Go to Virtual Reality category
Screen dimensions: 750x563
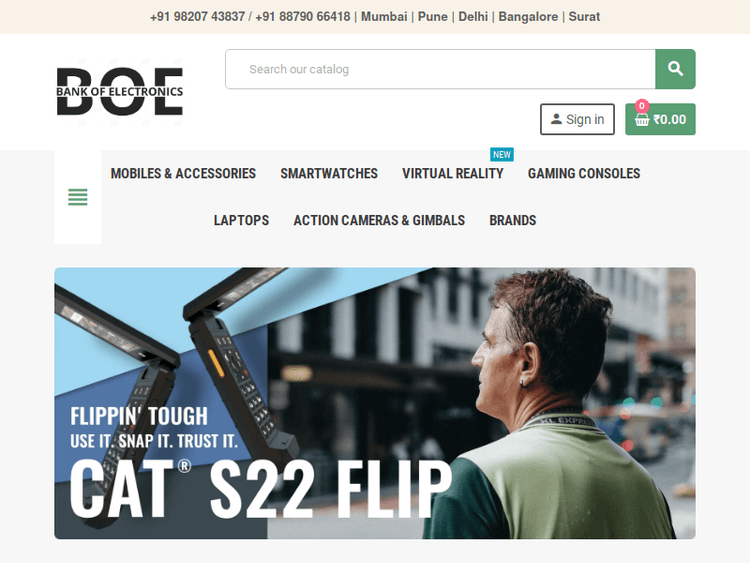[452, 173]
